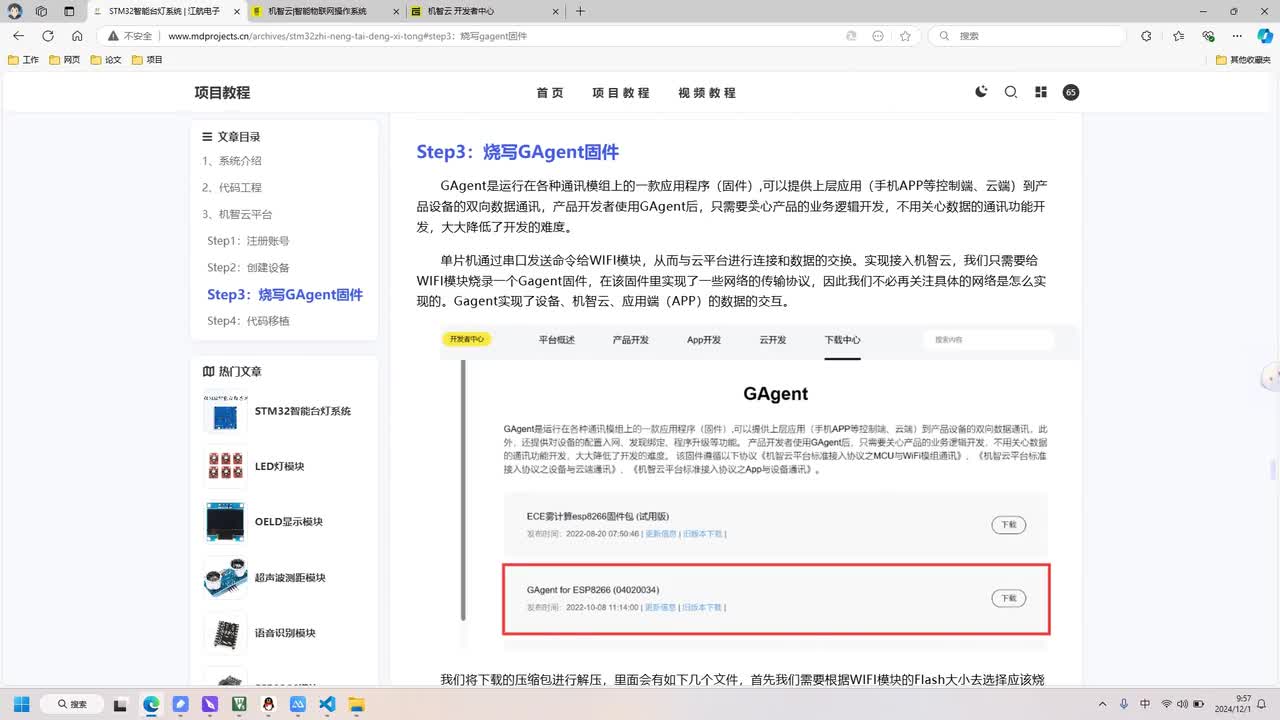Click the 不安全 site security warning
Screen dimensions: 1280x720
[x=131, y=35]
